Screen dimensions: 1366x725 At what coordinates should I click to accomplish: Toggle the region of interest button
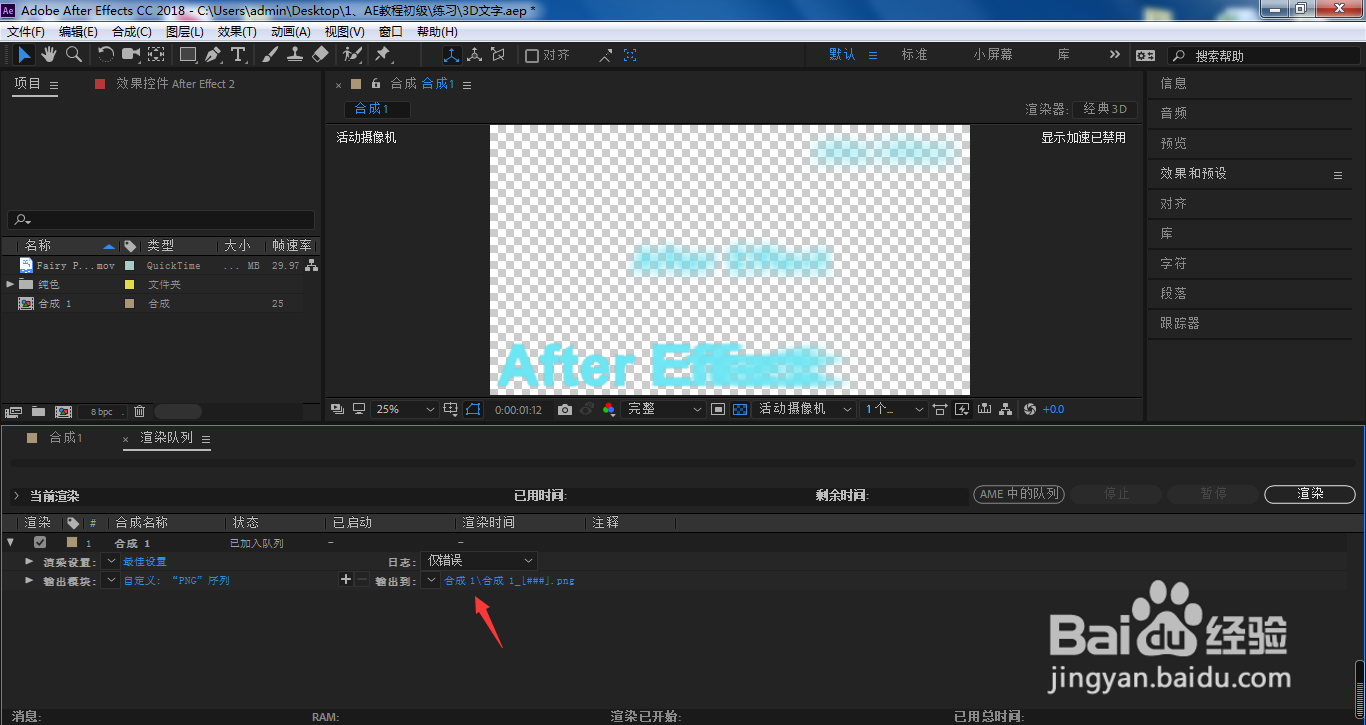[x=718, y=409]
